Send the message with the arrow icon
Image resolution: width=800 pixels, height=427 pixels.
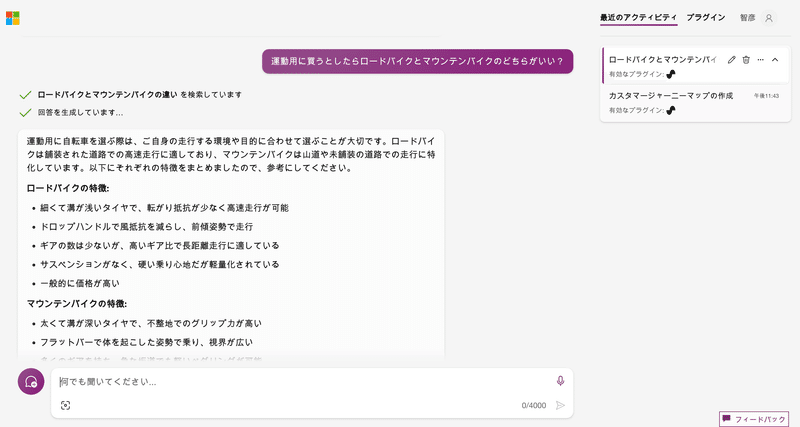point(560,405)
